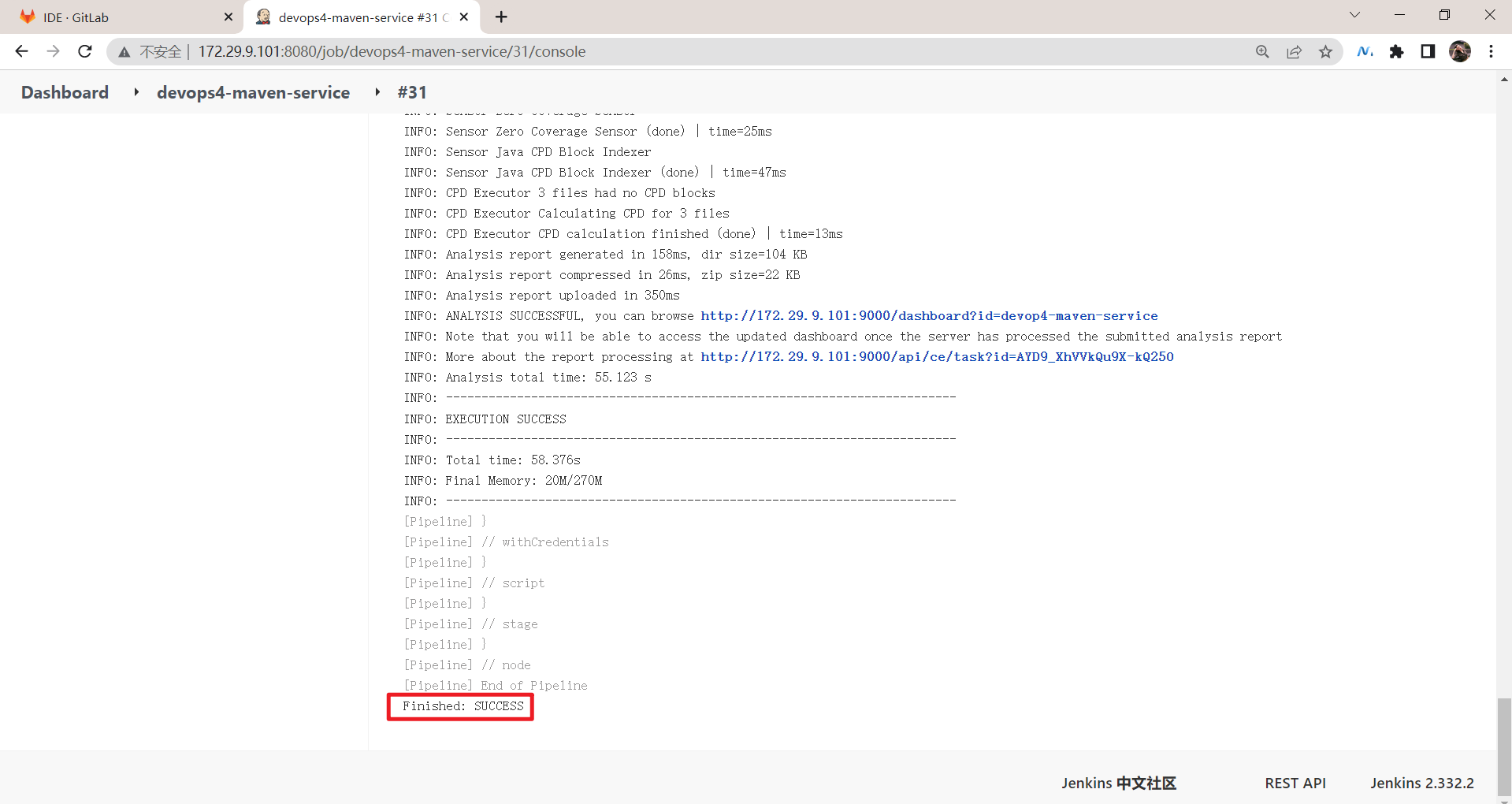Image resolution: width=1512 pixels, height=804 pixels.
Task: Open the Jenkins 中文社区 footer link
Action: pyautogui.click(x=1118, y=783)
